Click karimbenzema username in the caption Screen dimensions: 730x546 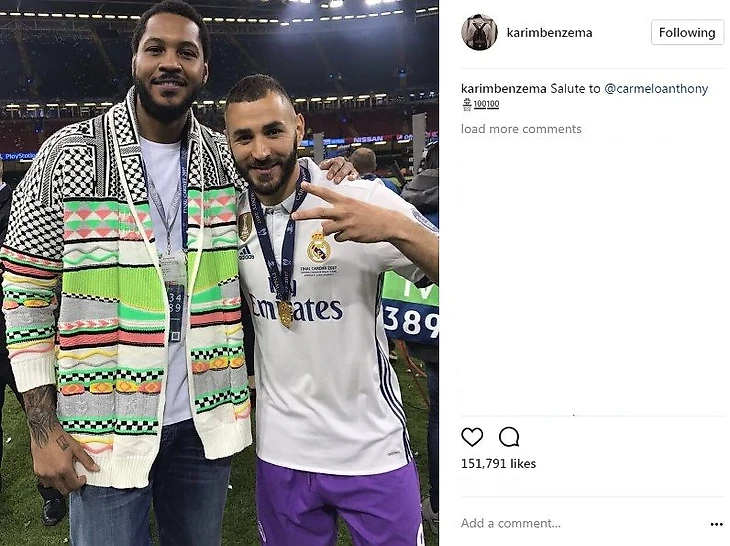[504, 88]
